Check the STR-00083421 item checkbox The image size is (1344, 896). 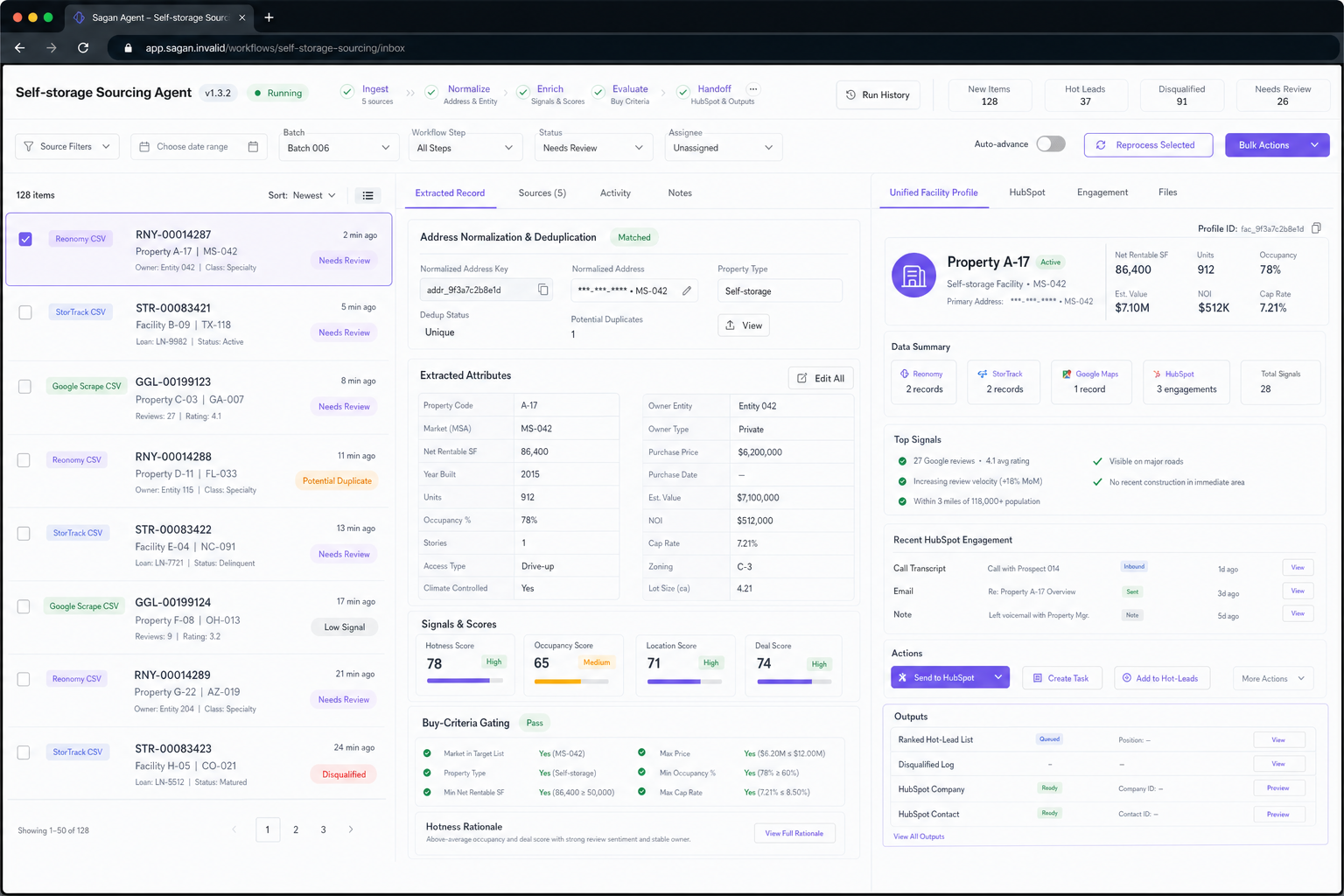(x=25, y=312)
